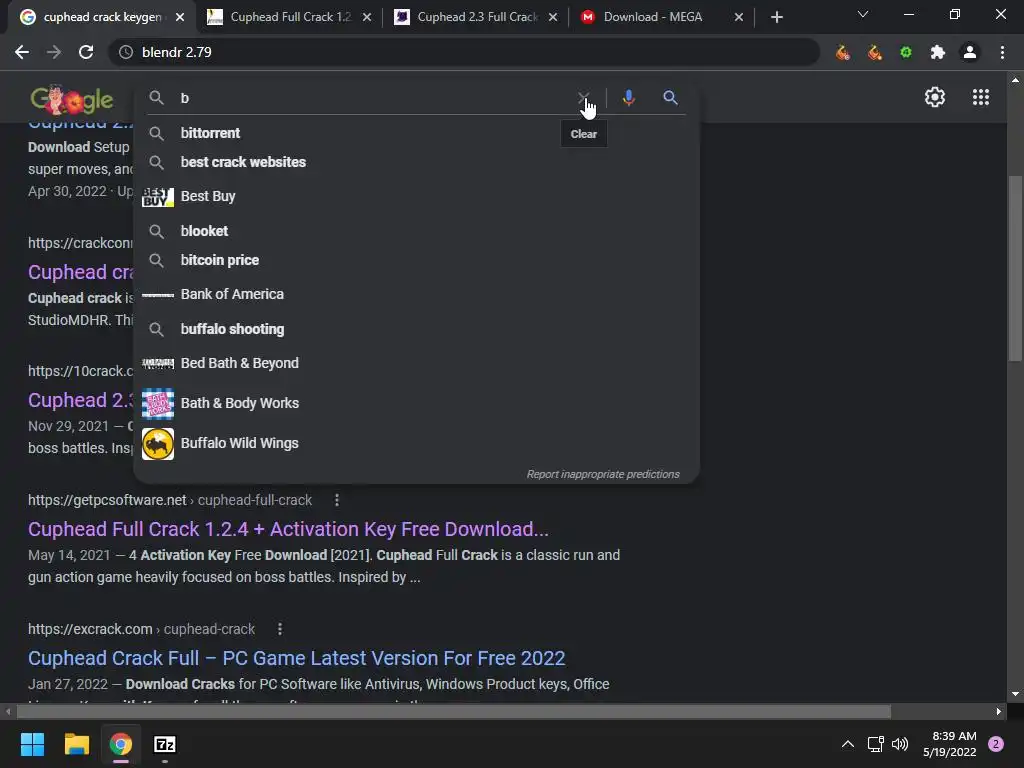Close the 'Download - MEGA' tab
Screen dimensions: 1024x768
pos(739,17)
